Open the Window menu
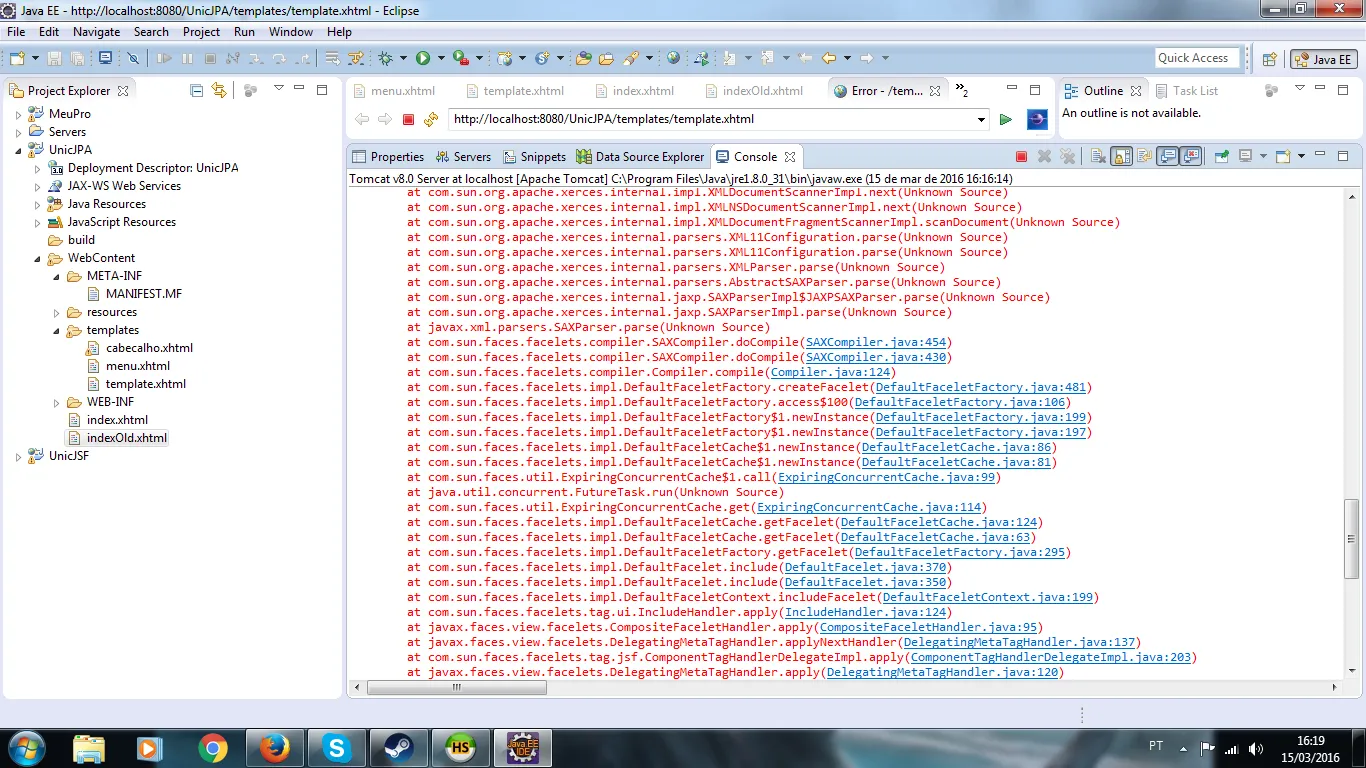1366x768 pixels. (x=290, y=32)
